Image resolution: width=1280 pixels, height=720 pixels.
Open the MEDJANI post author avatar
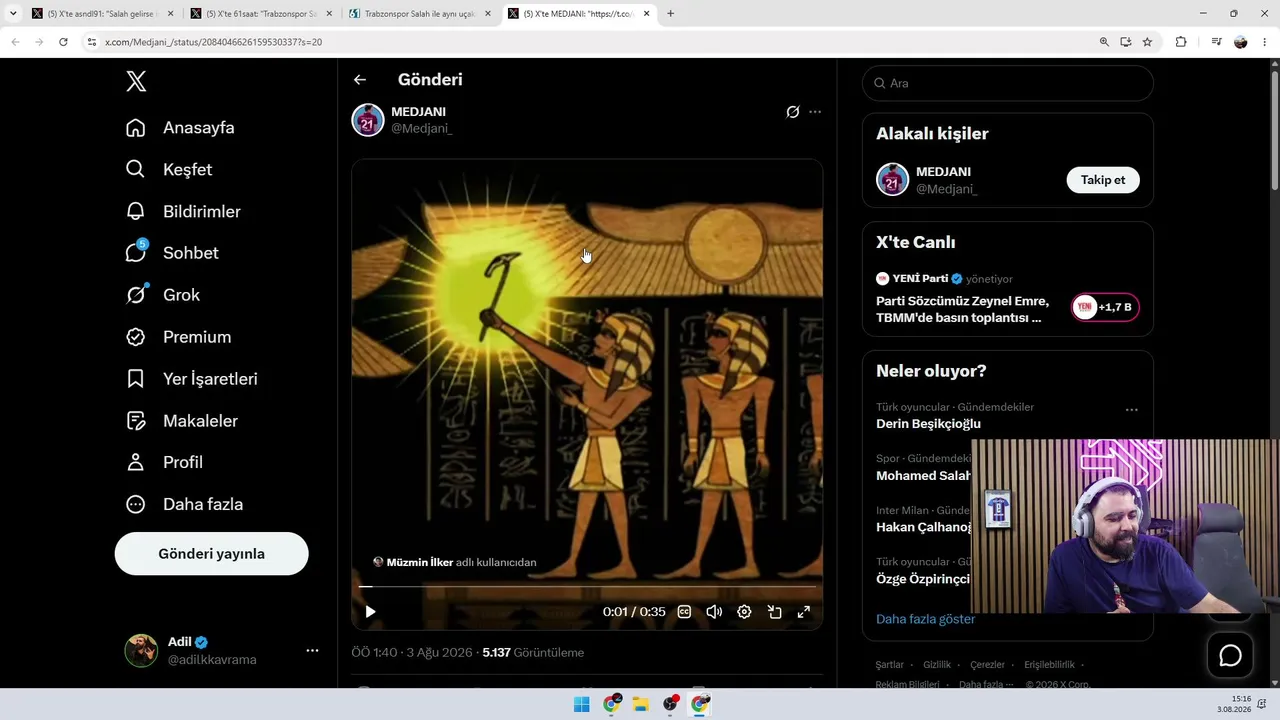(368, 120)
